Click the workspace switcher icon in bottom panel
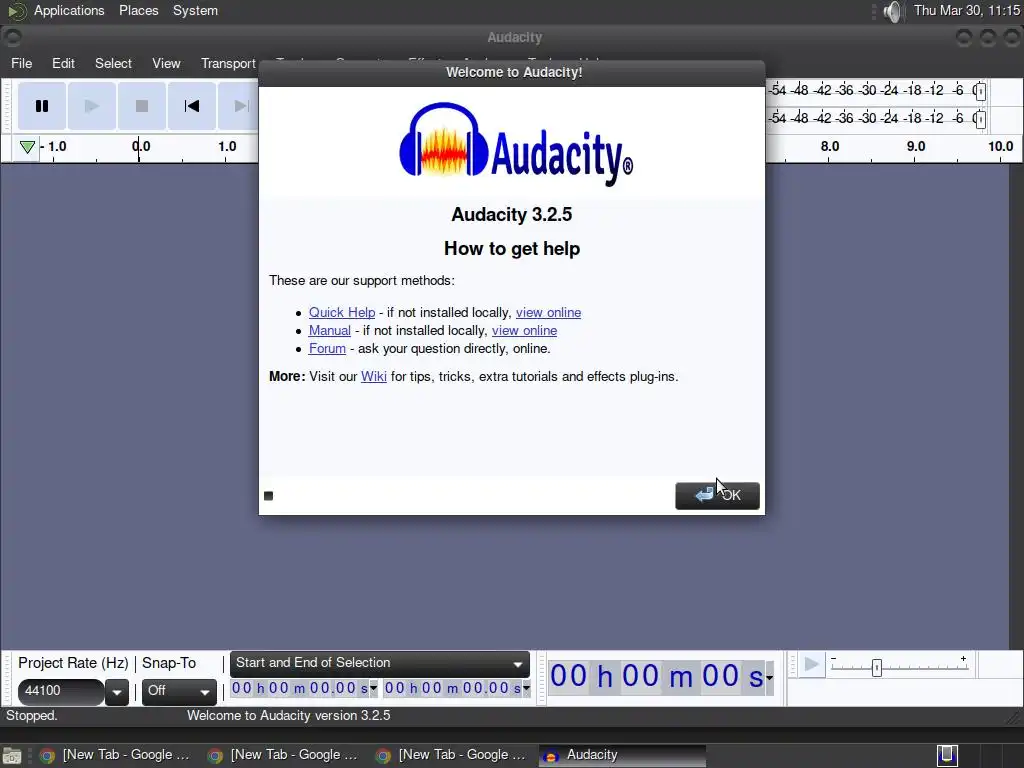Viewport: 1024px width, 768px height. coord(948,755)
